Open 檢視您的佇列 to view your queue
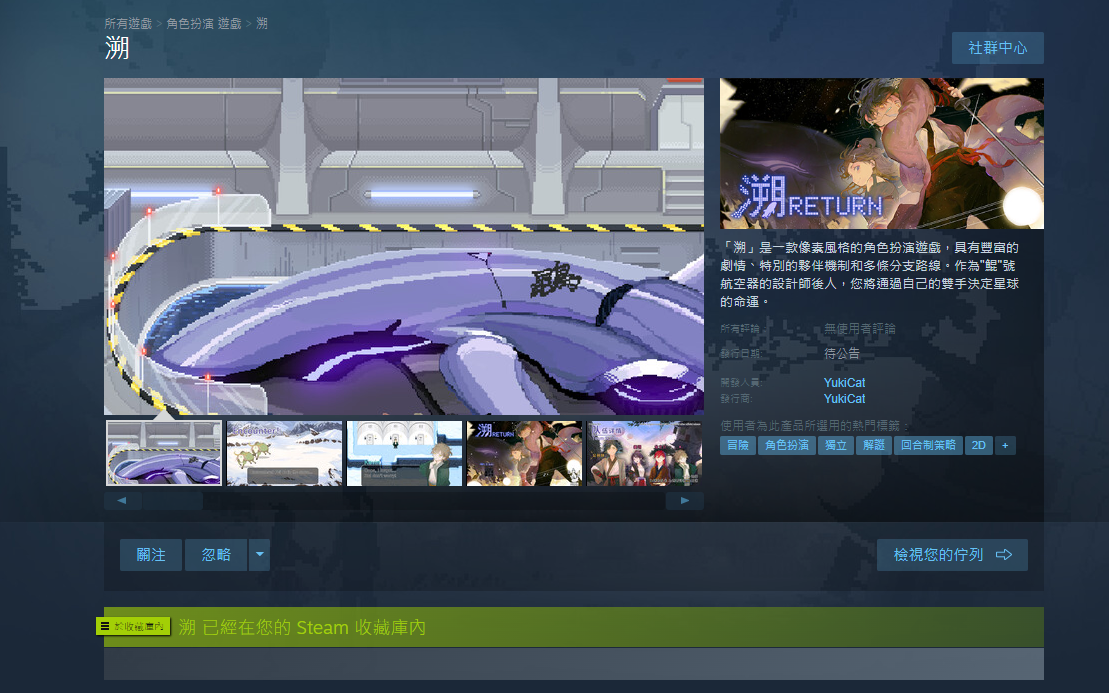 (952, 555)
